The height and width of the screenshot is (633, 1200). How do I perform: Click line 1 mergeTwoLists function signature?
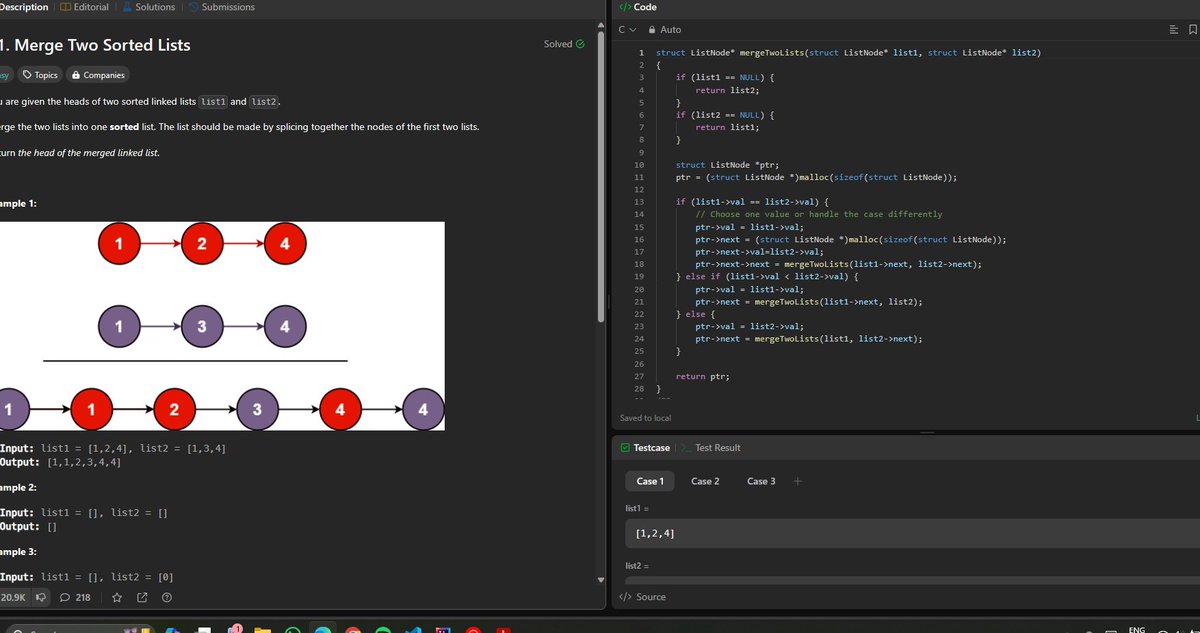coord(848,52)
